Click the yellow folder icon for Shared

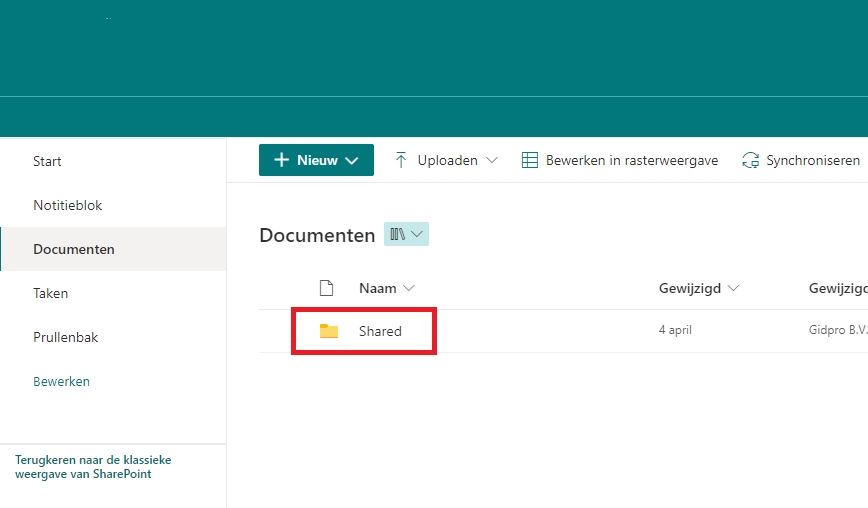(x=329, y=331)
